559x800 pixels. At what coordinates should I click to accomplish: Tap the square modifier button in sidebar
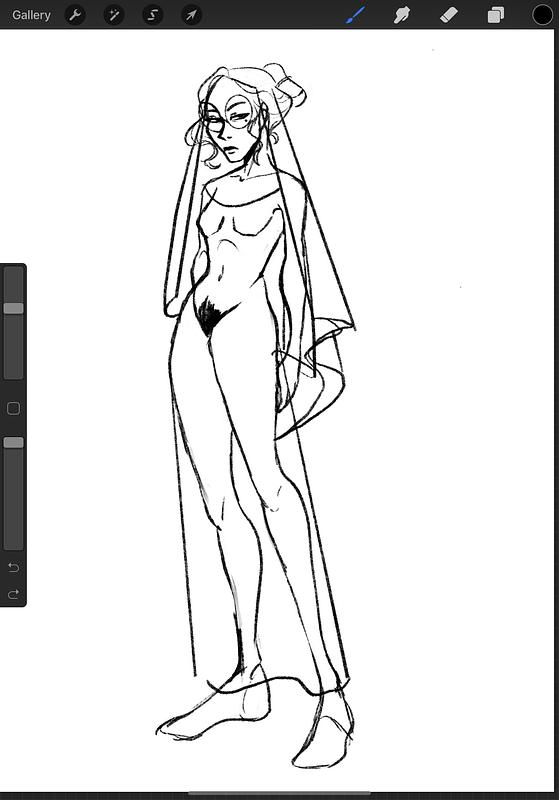click(x=14, y=408)
